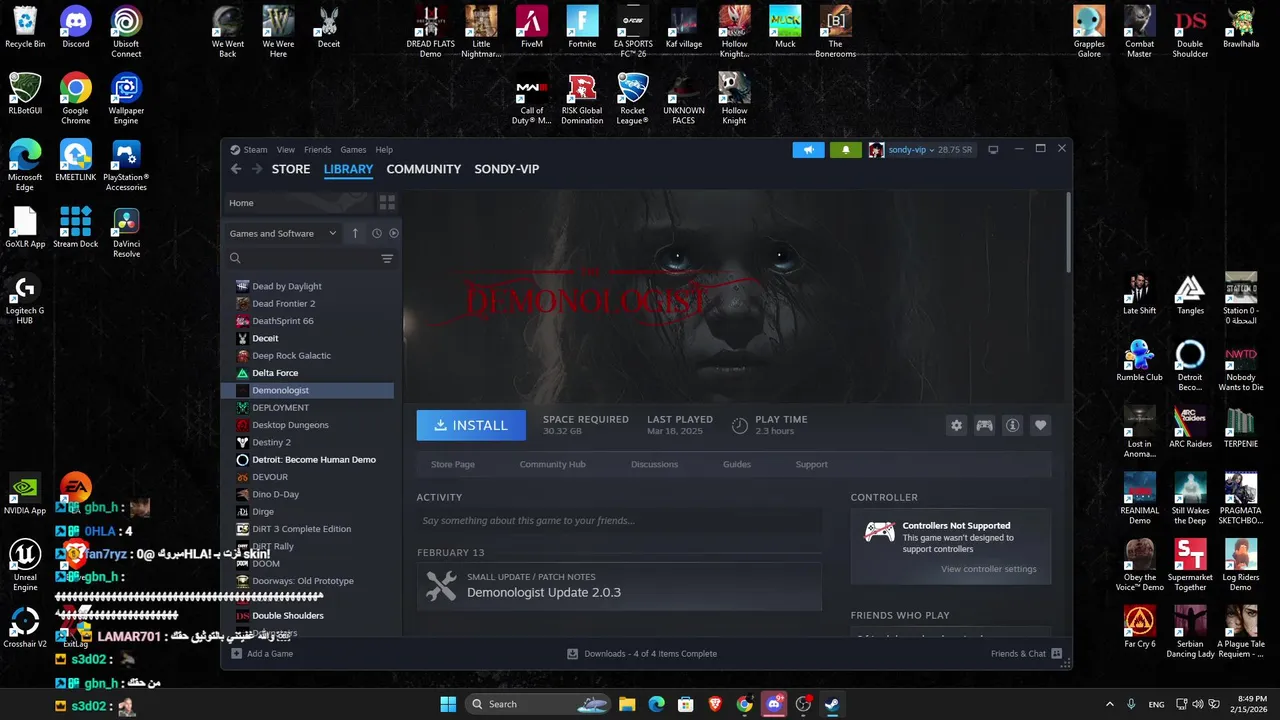Open File Explorer from taskbar

pos(627,704)
